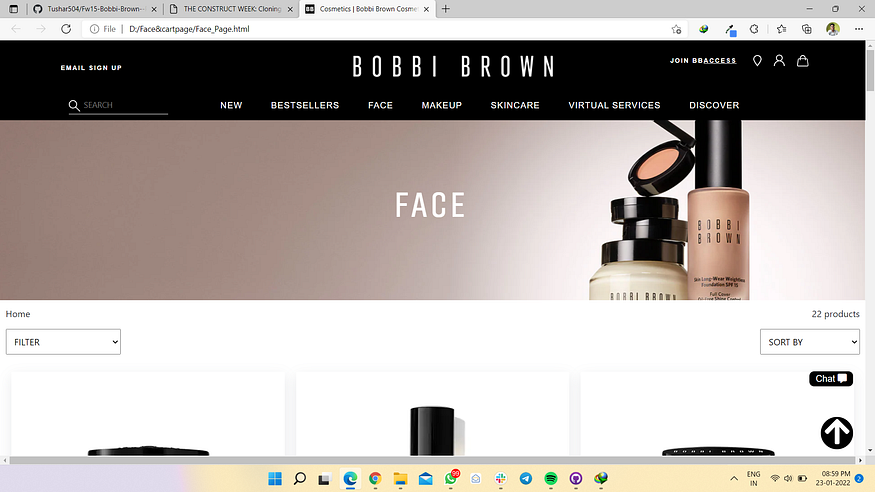Click the vertical page scrollbar thumb

[x=870, y=72]
